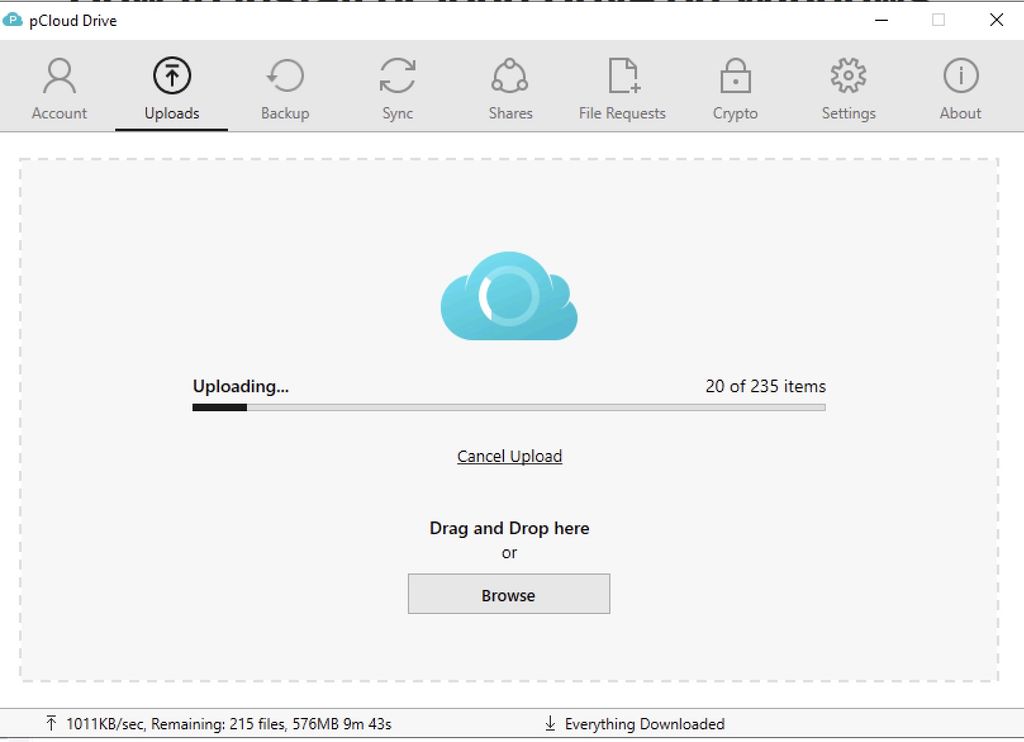Cancel the current upload

509,456
